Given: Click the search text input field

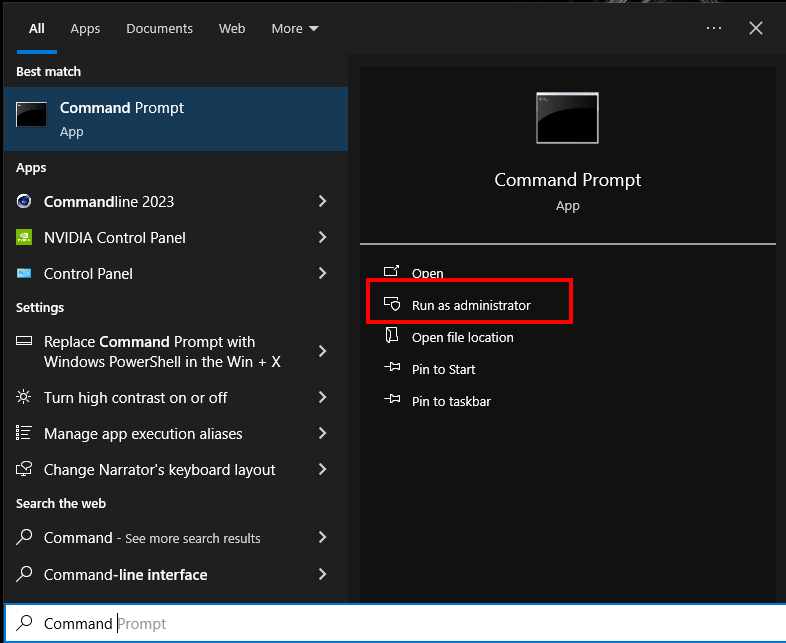Looking at the screenshot, I should [x=400, y=624].
